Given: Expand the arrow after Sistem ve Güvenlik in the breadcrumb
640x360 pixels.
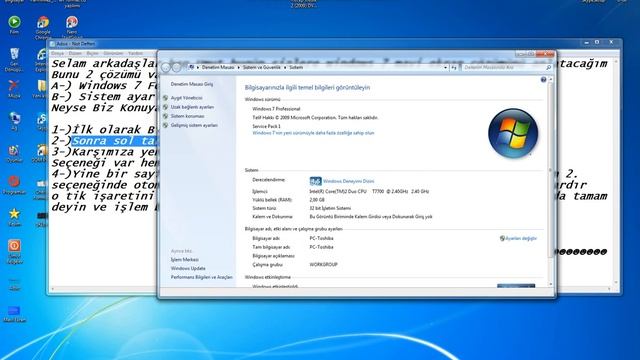Looking at the screenshot, I should point(285,67).
